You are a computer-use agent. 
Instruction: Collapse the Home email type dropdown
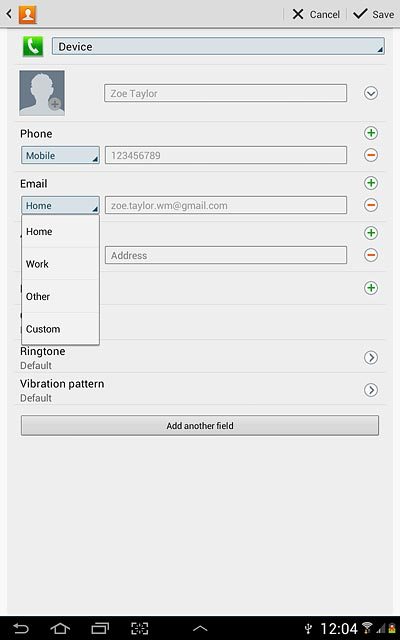pyautogui.click(x=60, y=205)
